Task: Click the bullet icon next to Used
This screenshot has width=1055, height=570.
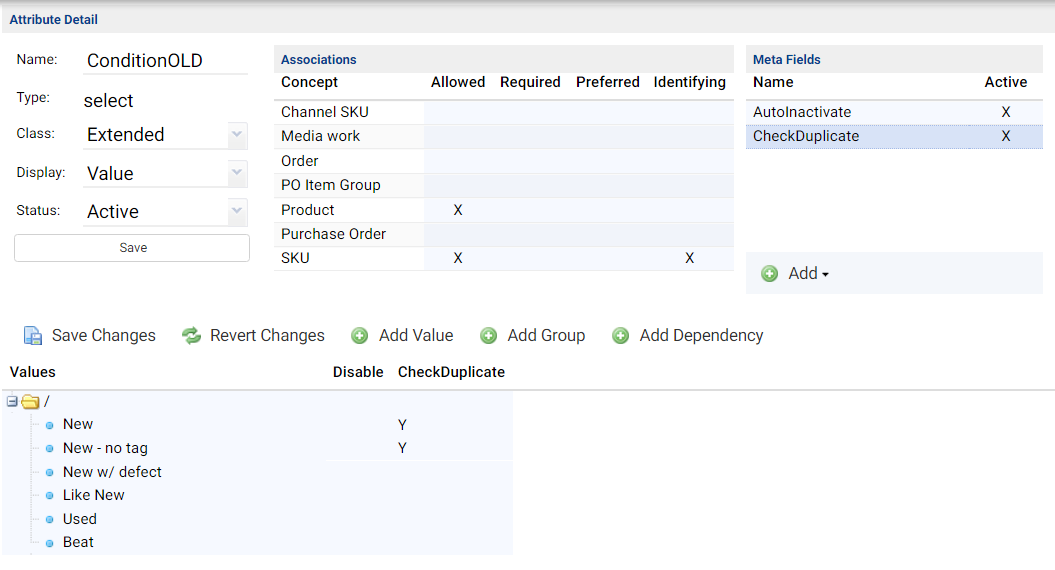Action: [x=49, y=520]
